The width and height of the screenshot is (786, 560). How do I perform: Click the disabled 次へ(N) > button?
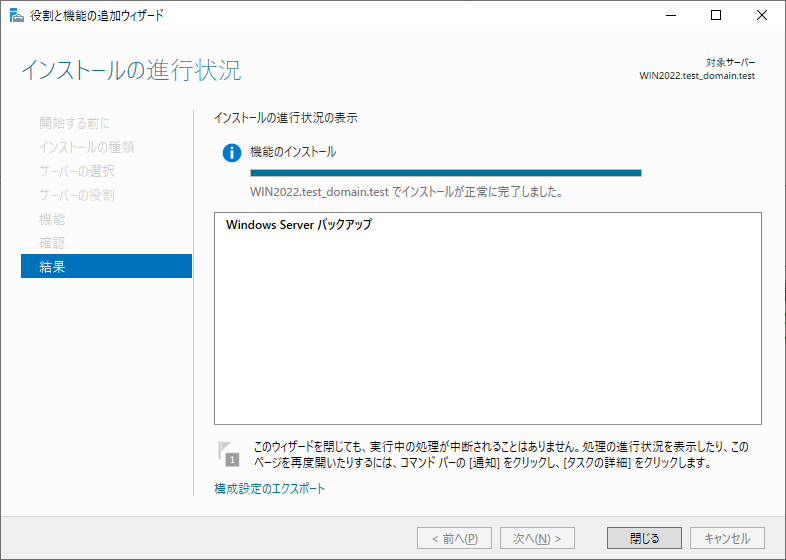(x=537, y=538)
